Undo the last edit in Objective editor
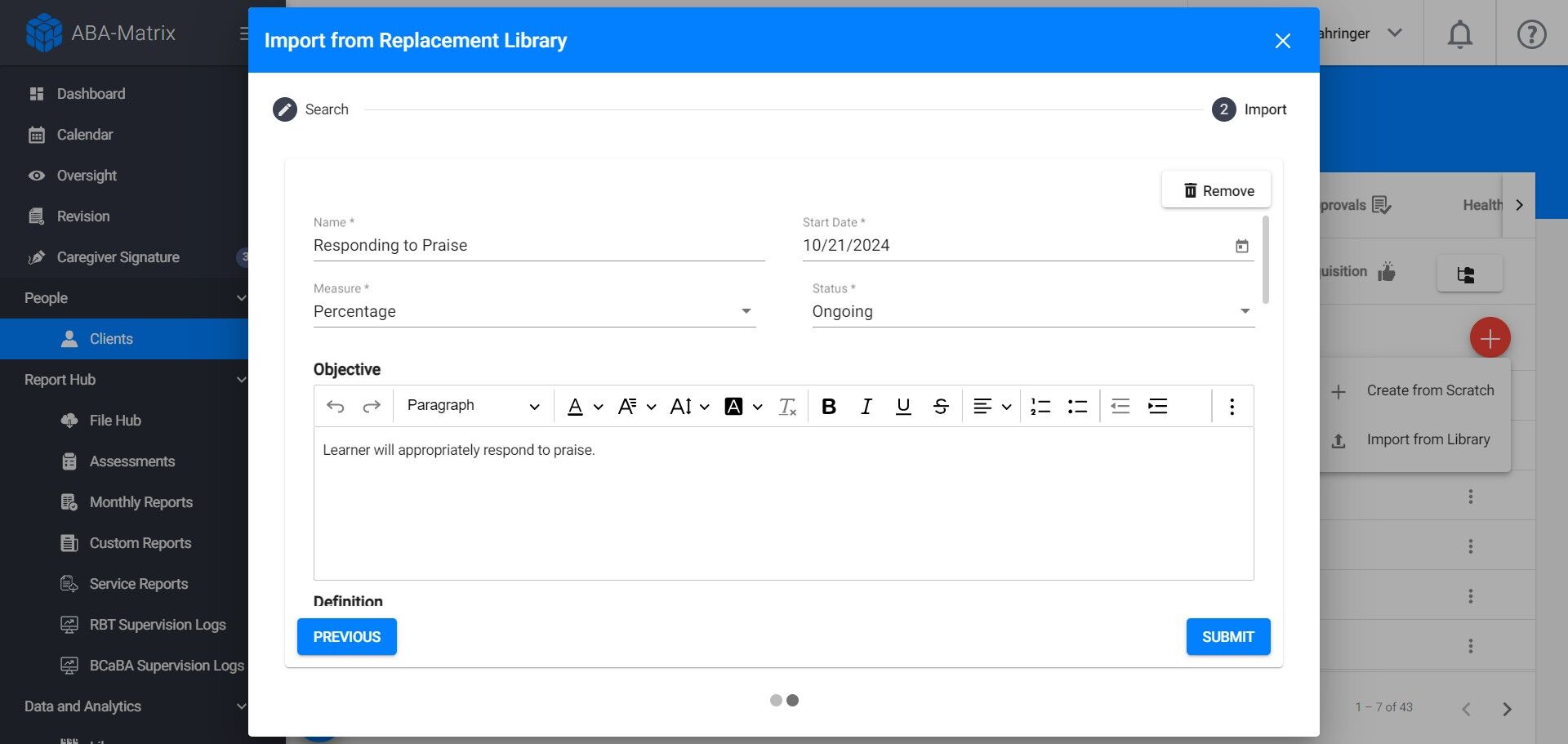 click(335, 406)
